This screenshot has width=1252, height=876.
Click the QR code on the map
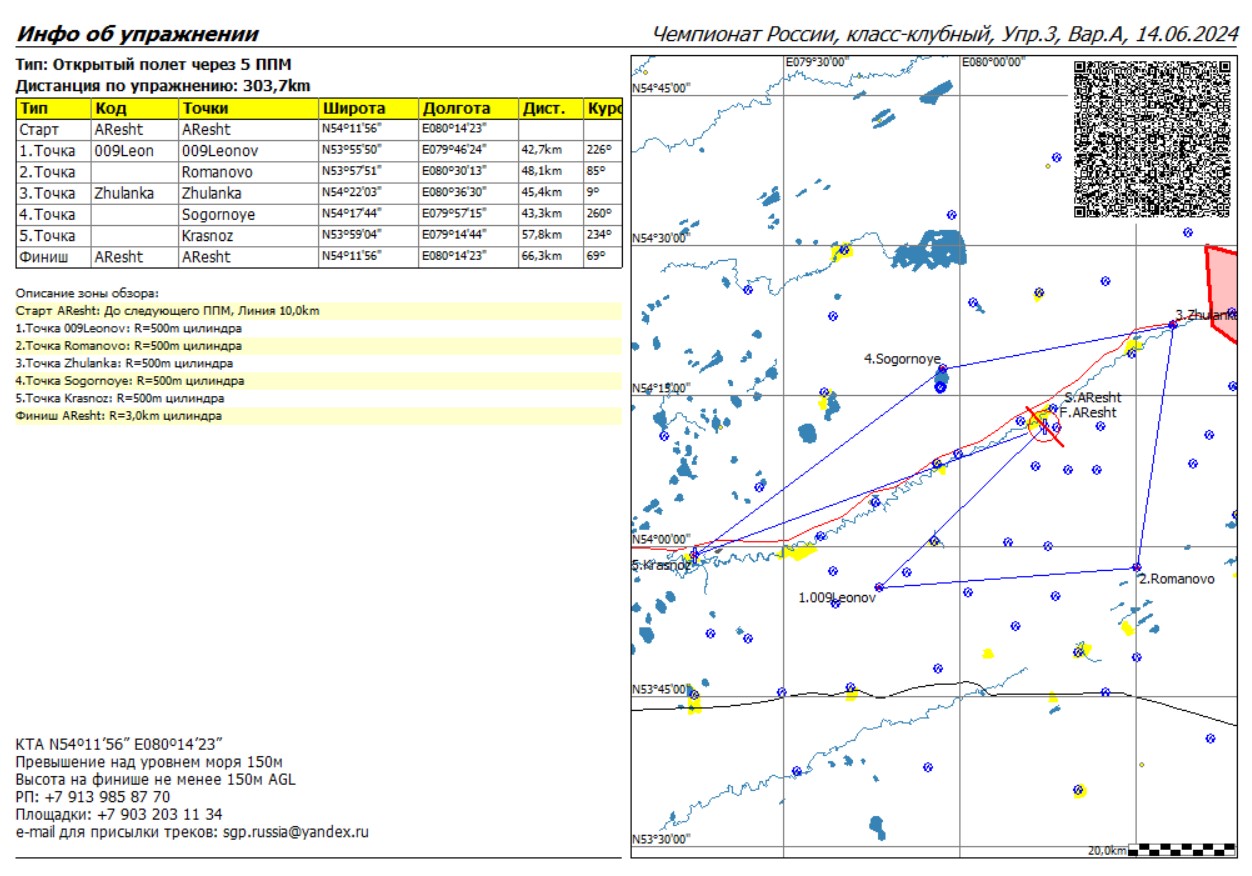click(1151, 139)
